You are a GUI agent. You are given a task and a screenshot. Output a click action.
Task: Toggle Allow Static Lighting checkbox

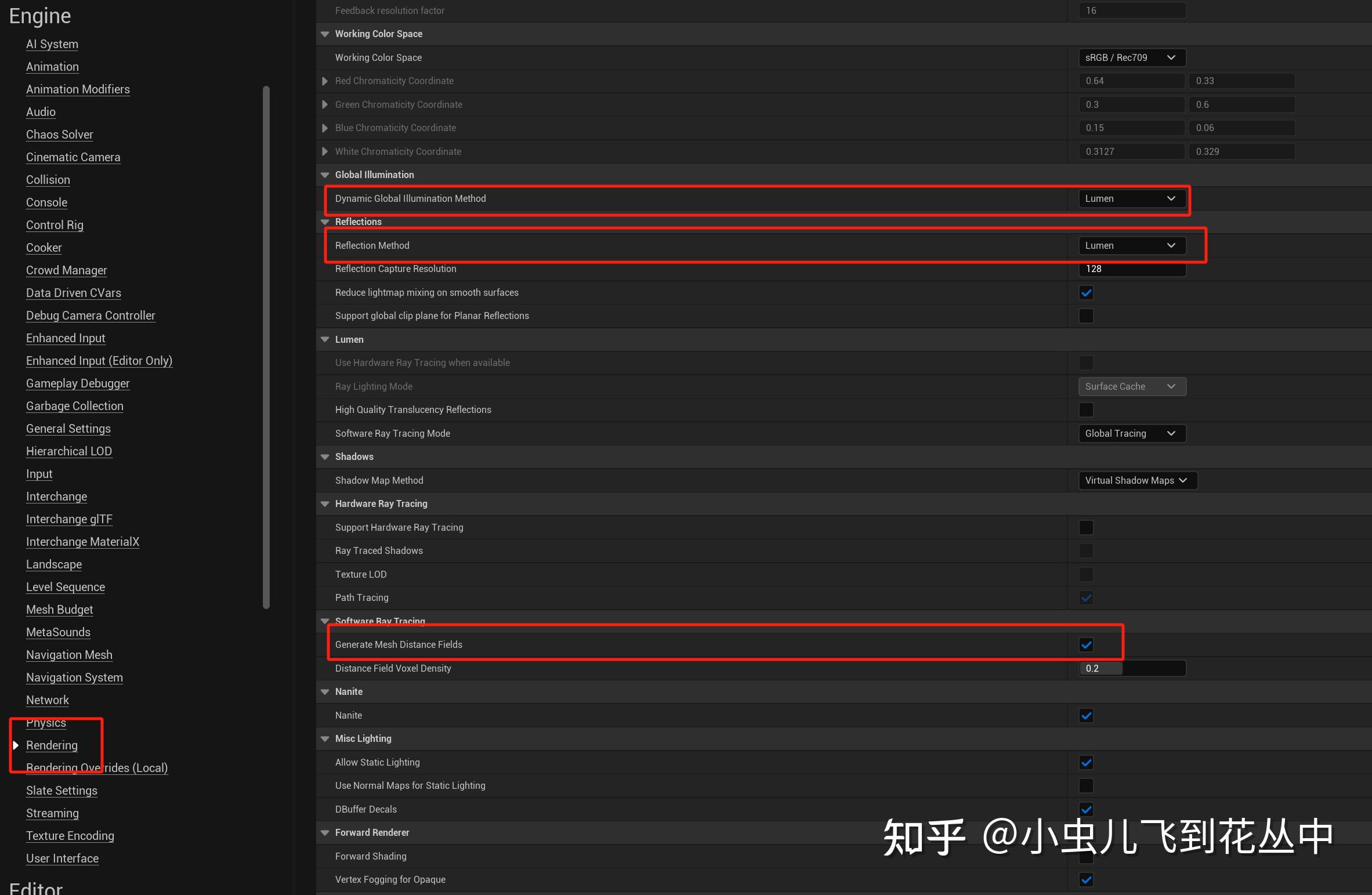(1086, 762)
